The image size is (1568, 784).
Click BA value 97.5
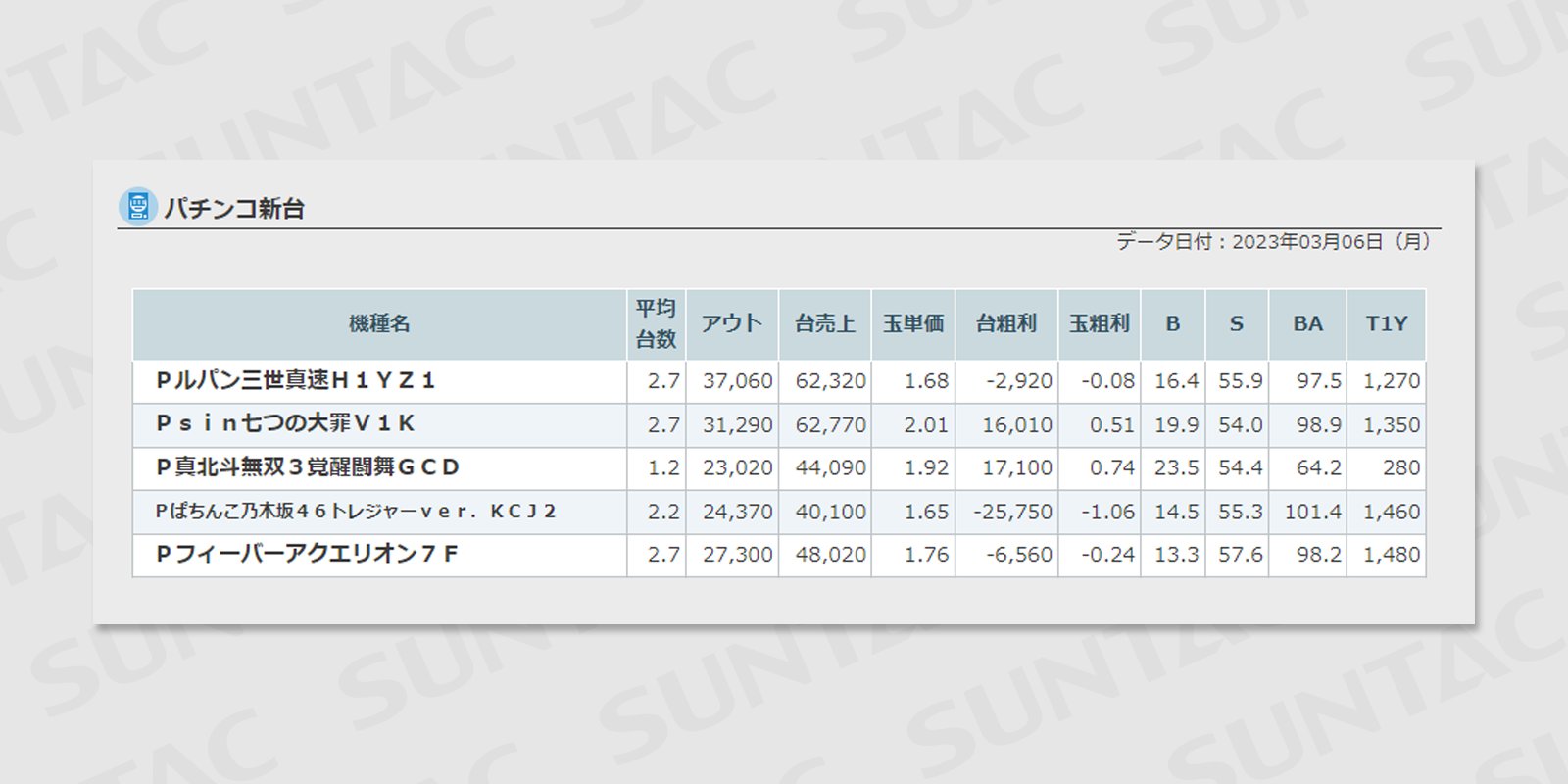pos(1319,381)
